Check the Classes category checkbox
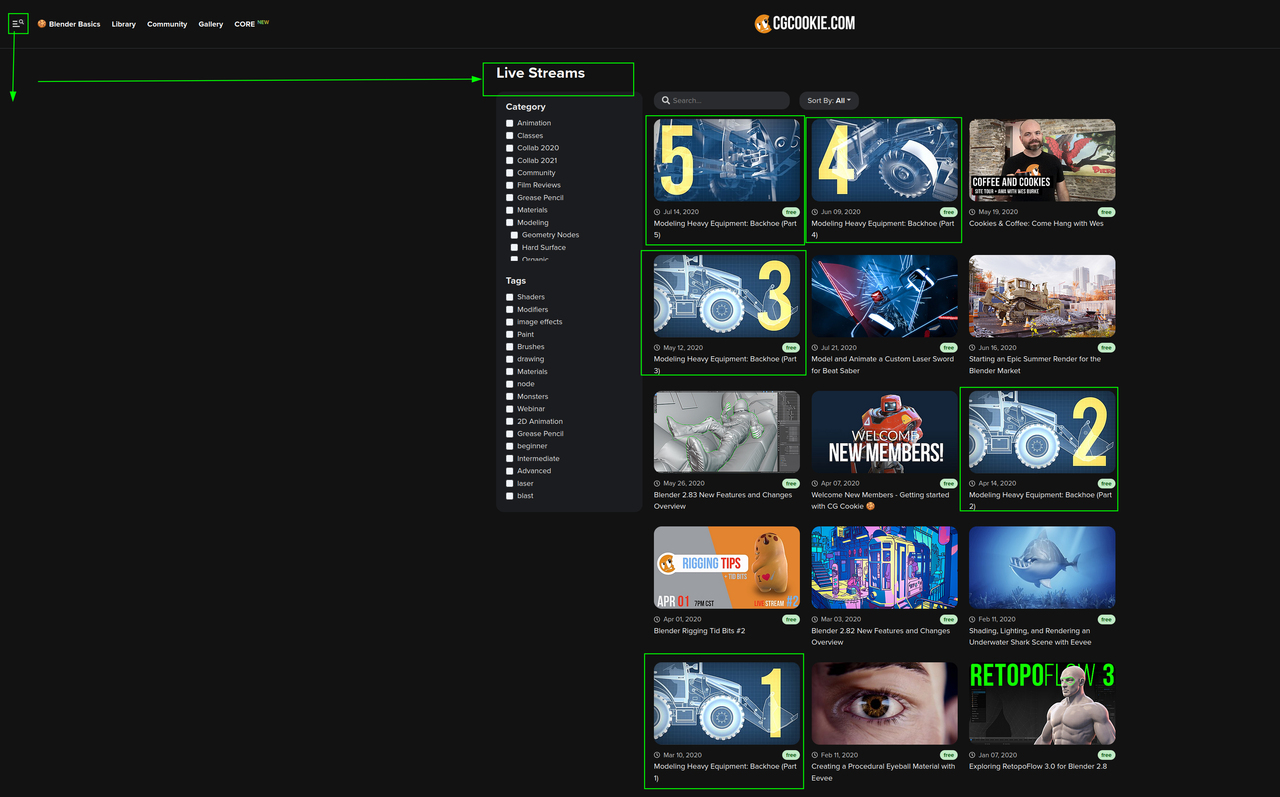Image resolution: width=1280 pixels, height=797 pixels. (510, 136)
